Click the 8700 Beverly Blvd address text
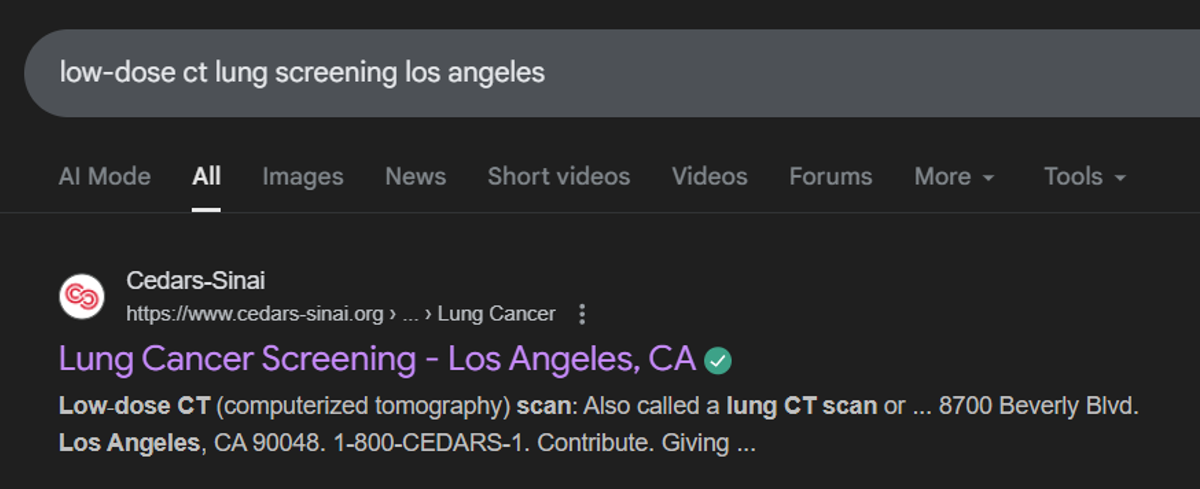 (x=1038, y=407)
